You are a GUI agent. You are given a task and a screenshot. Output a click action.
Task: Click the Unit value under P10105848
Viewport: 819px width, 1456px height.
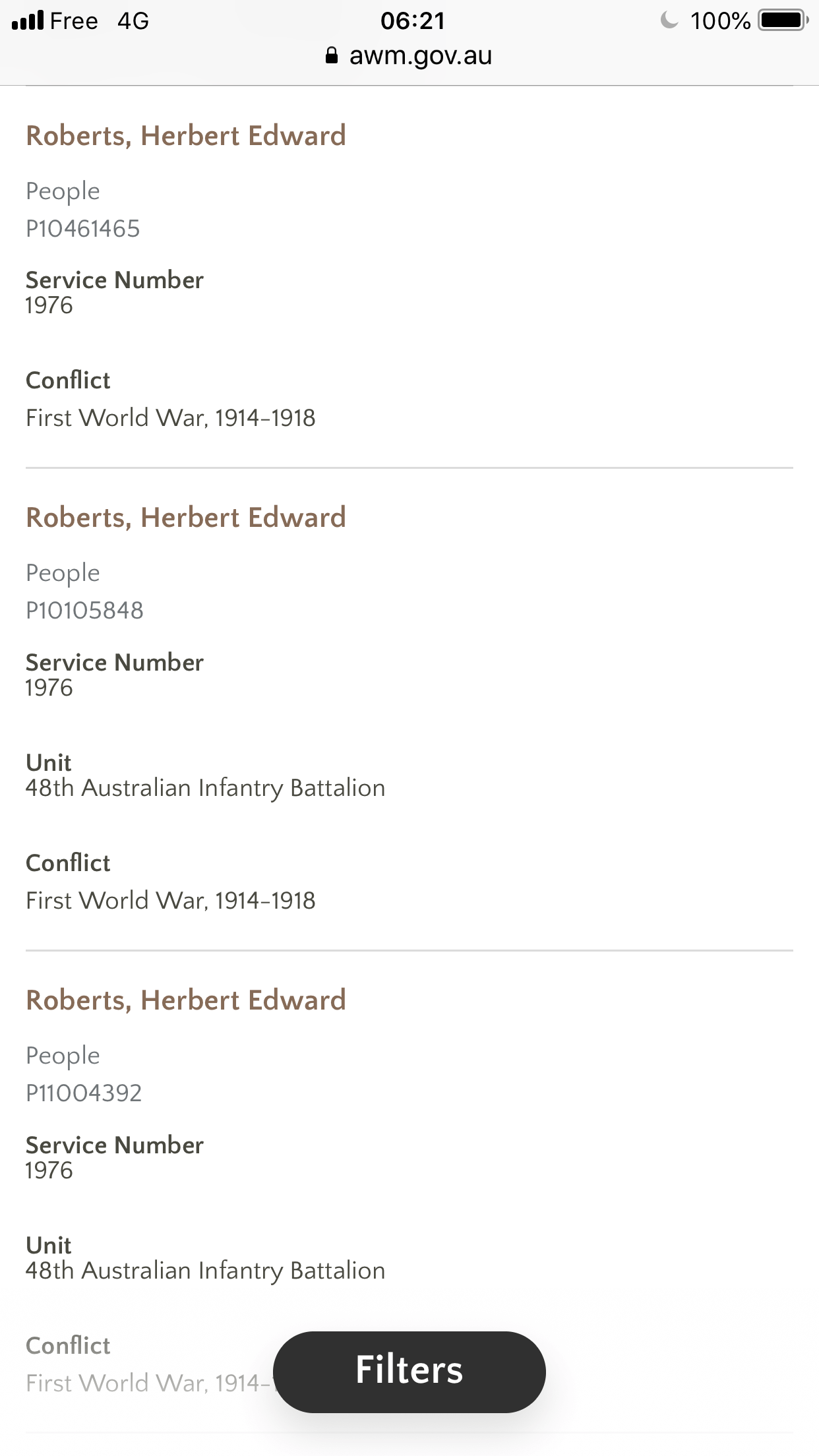pos(205,788)
